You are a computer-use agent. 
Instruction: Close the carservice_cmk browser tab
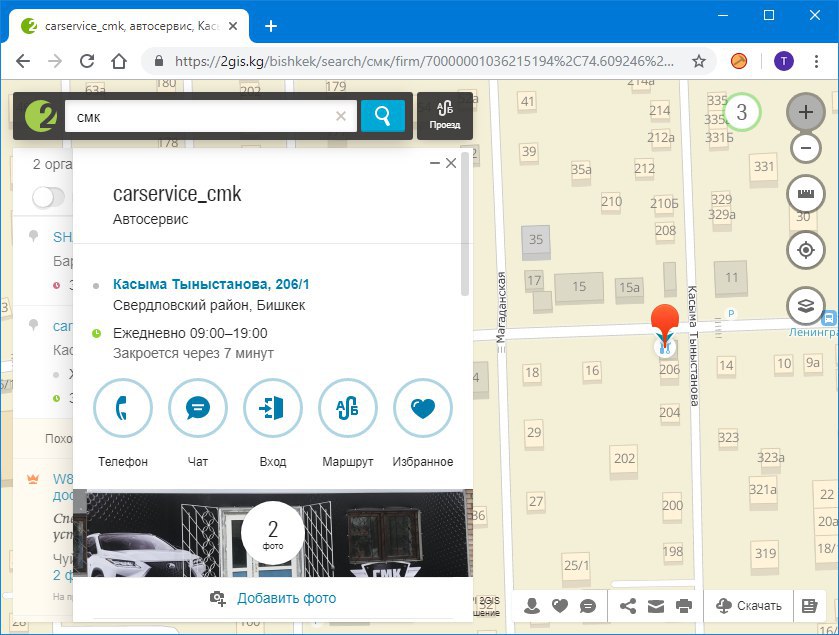pyautogui.click(x=233, y=26)
